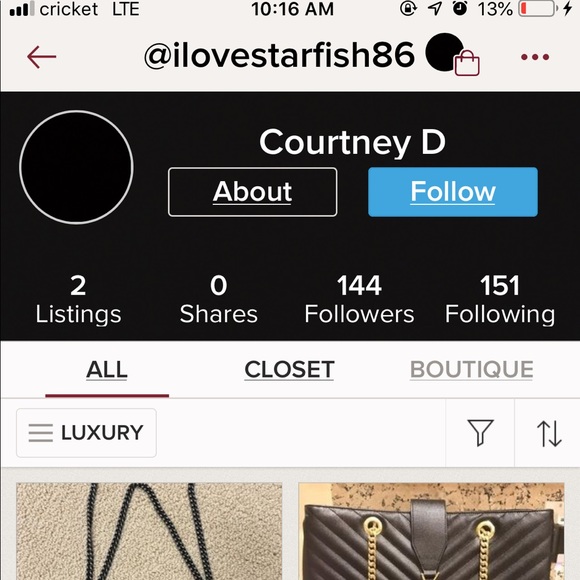
Task: Open the About button
Action: coord(253,192)
